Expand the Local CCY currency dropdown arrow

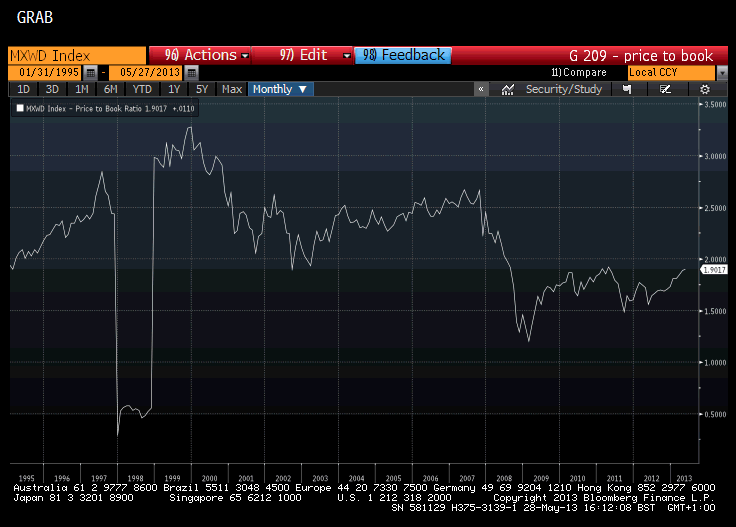pyautogui.click(x=722, y=73)
